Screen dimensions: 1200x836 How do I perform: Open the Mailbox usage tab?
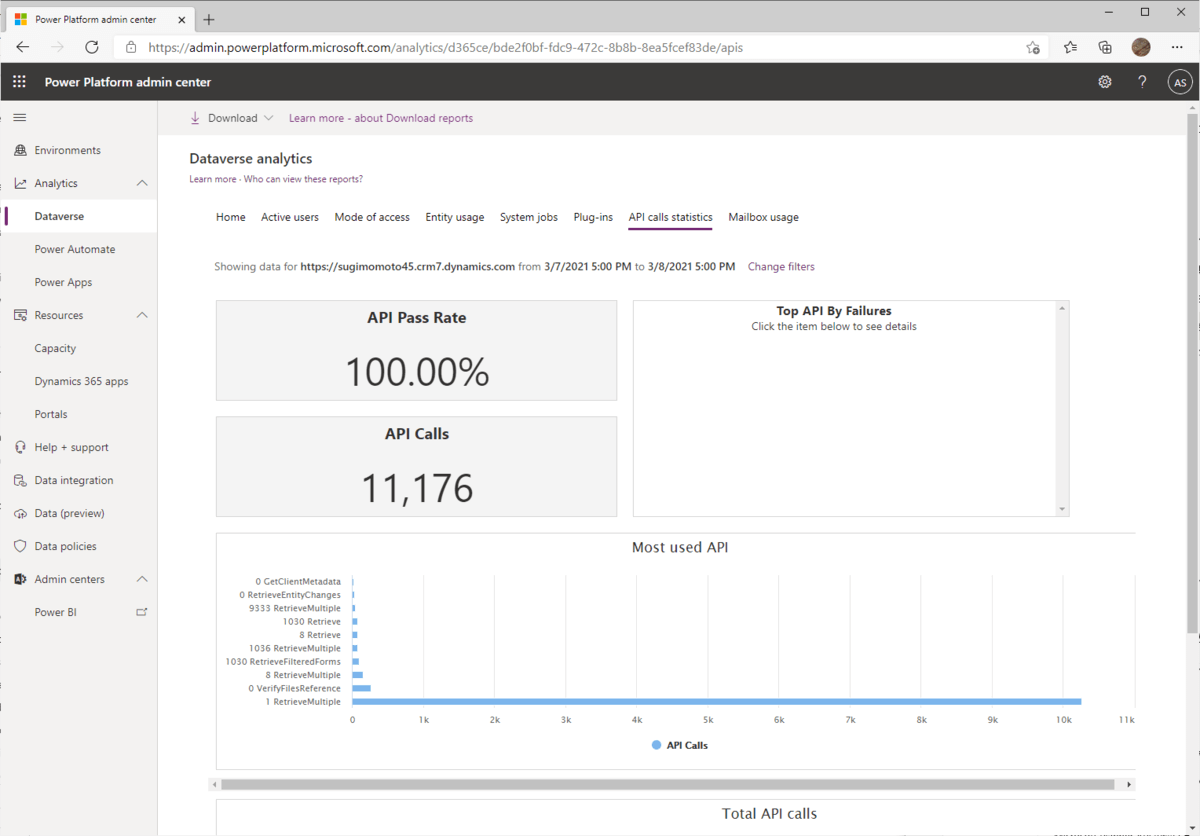tap(763, 217)
